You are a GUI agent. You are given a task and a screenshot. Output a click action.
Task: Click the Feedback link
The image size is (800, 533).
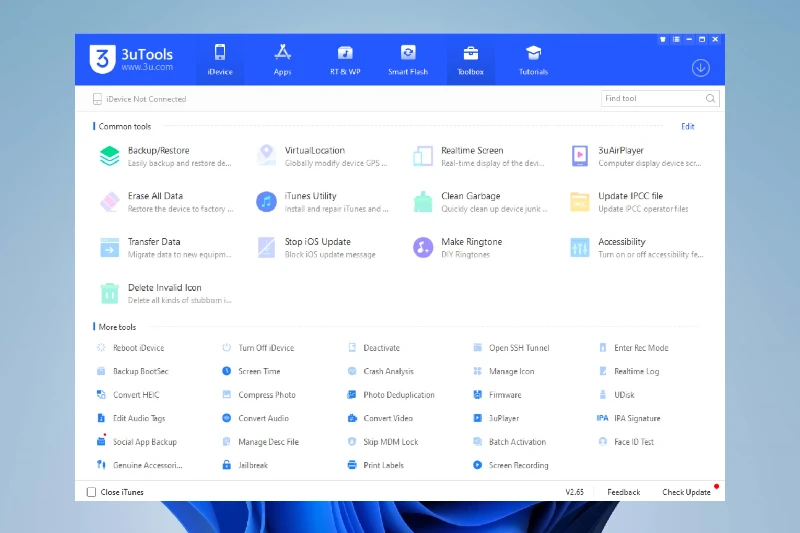[x=623, y=492]
